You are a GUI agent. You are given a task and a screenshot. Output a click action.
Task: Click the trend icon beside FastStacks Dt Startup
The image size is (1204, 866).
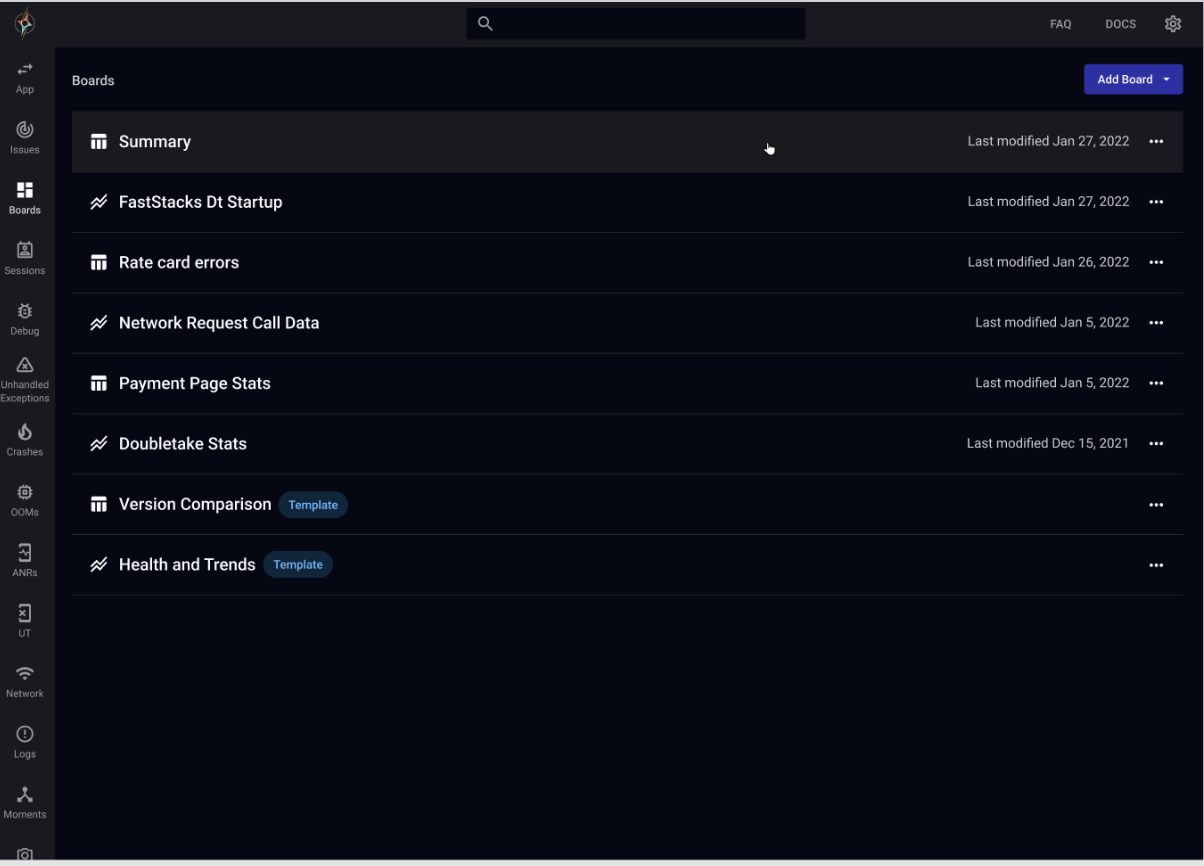(98, 202)
